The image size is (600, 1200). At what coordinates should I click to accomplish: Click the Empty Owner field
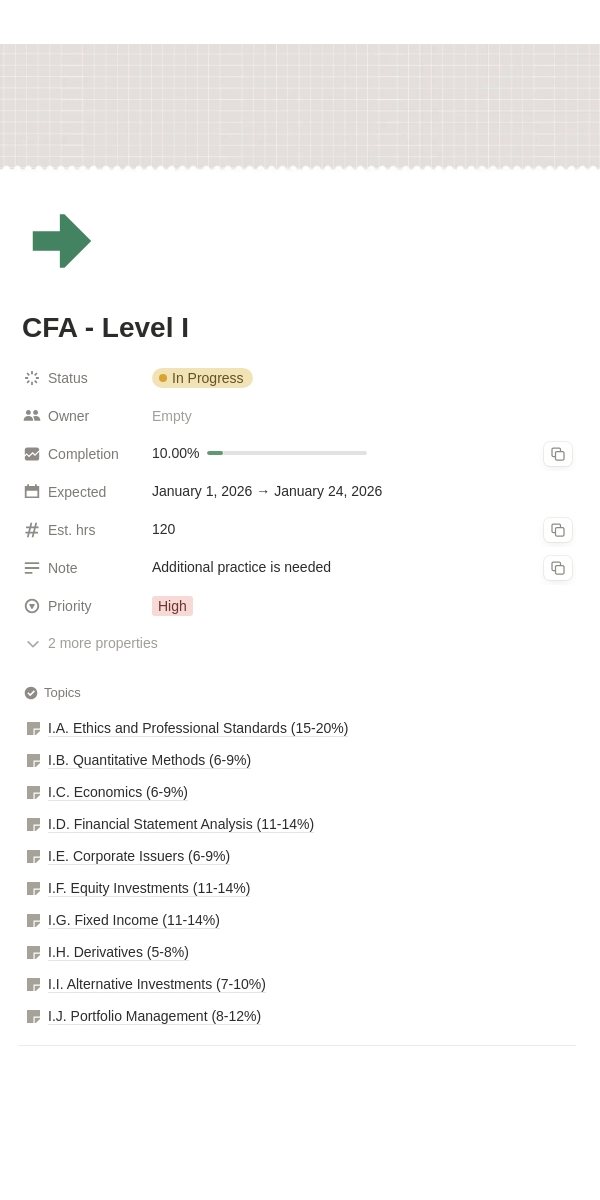[x=172, y=416]
